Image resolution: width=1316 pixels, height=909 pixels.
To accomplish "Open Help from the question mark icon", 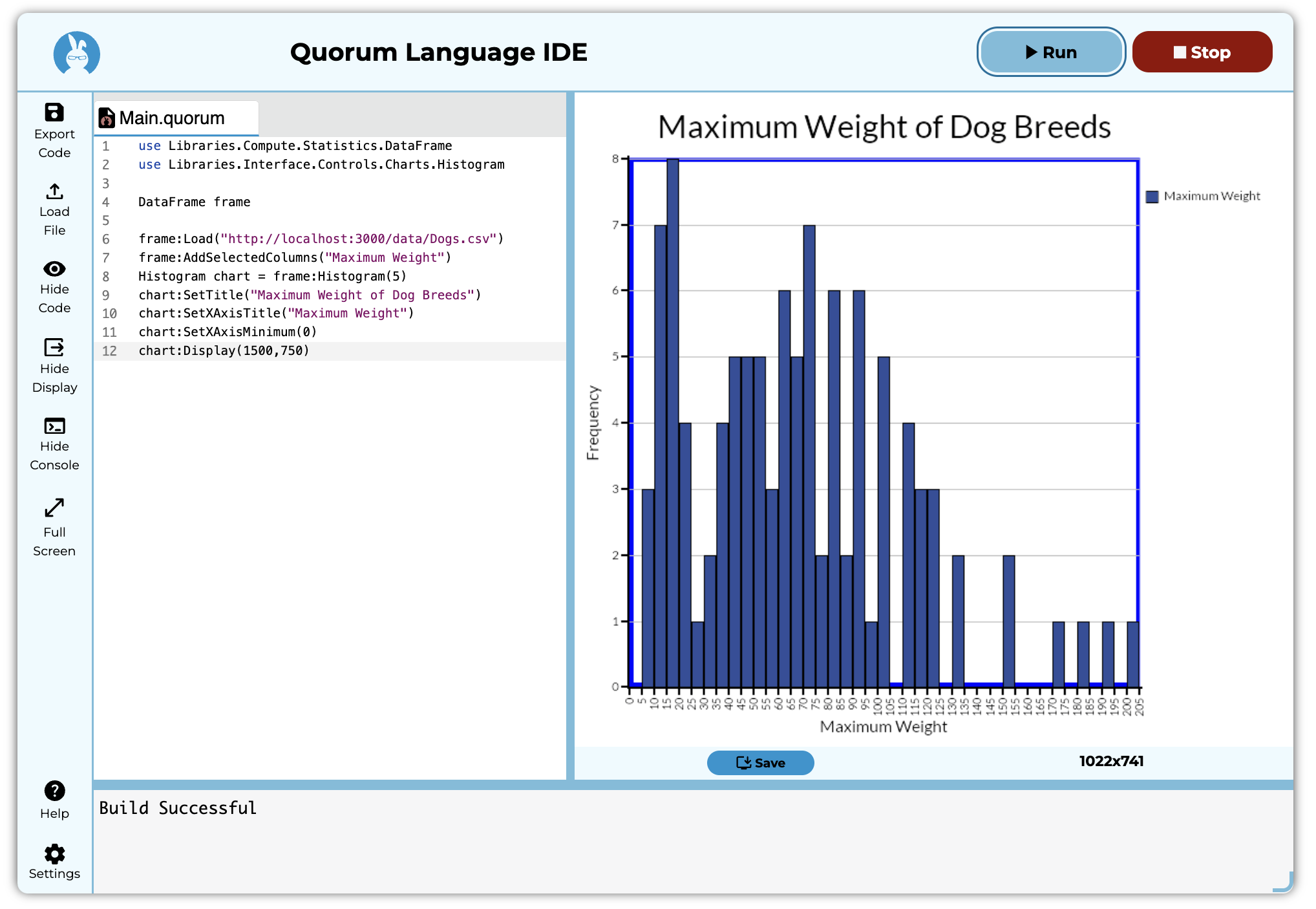I will point(54,791).
